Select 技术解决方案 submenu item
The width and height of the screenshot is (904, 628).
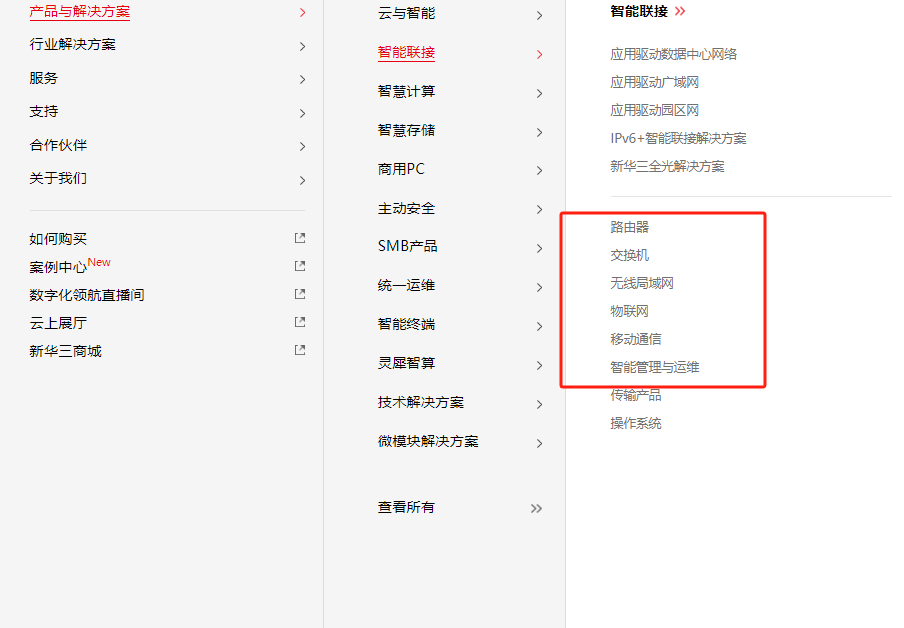[421, 403]
